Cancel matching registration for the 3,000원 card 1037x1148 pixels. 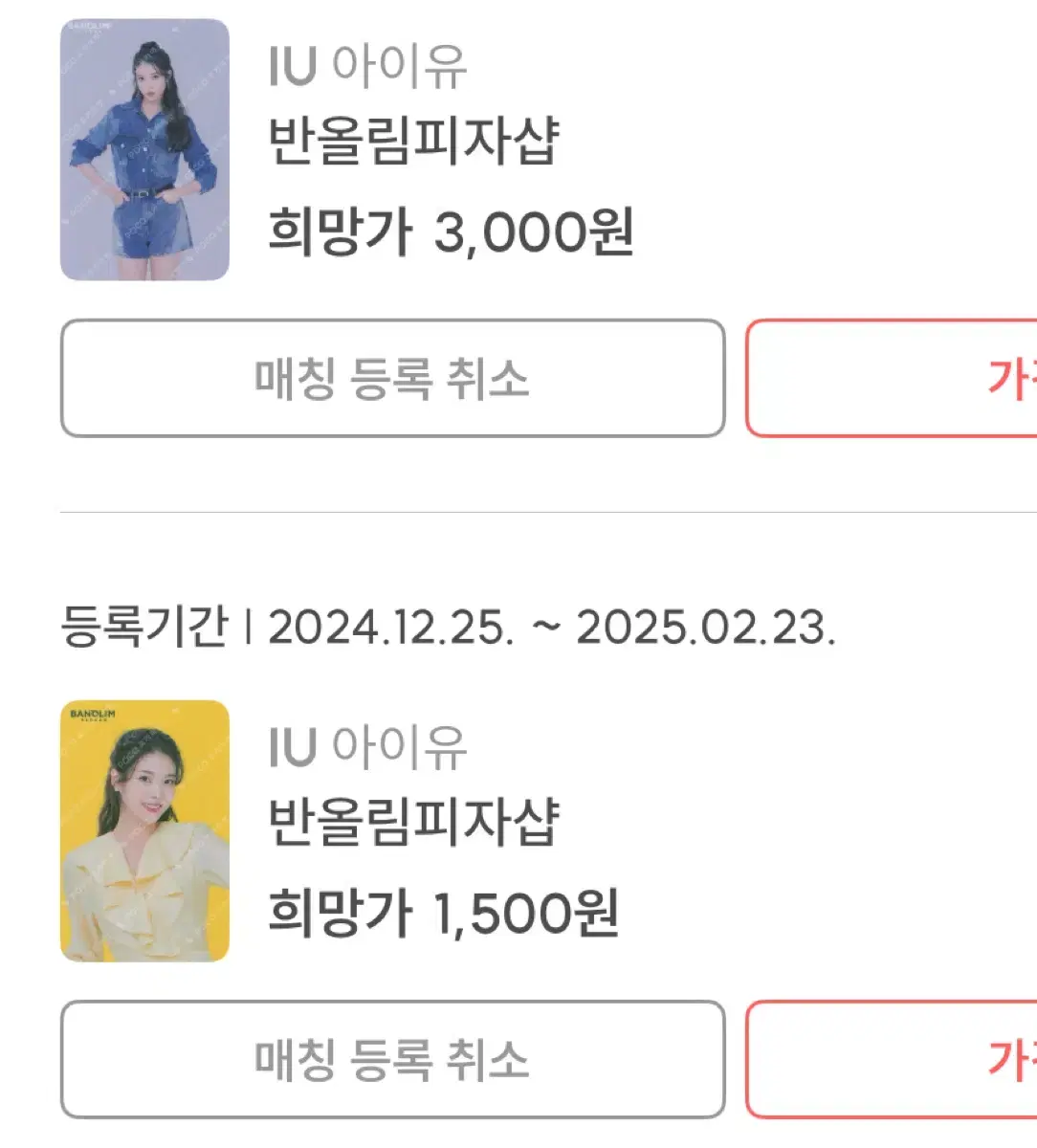392,378
